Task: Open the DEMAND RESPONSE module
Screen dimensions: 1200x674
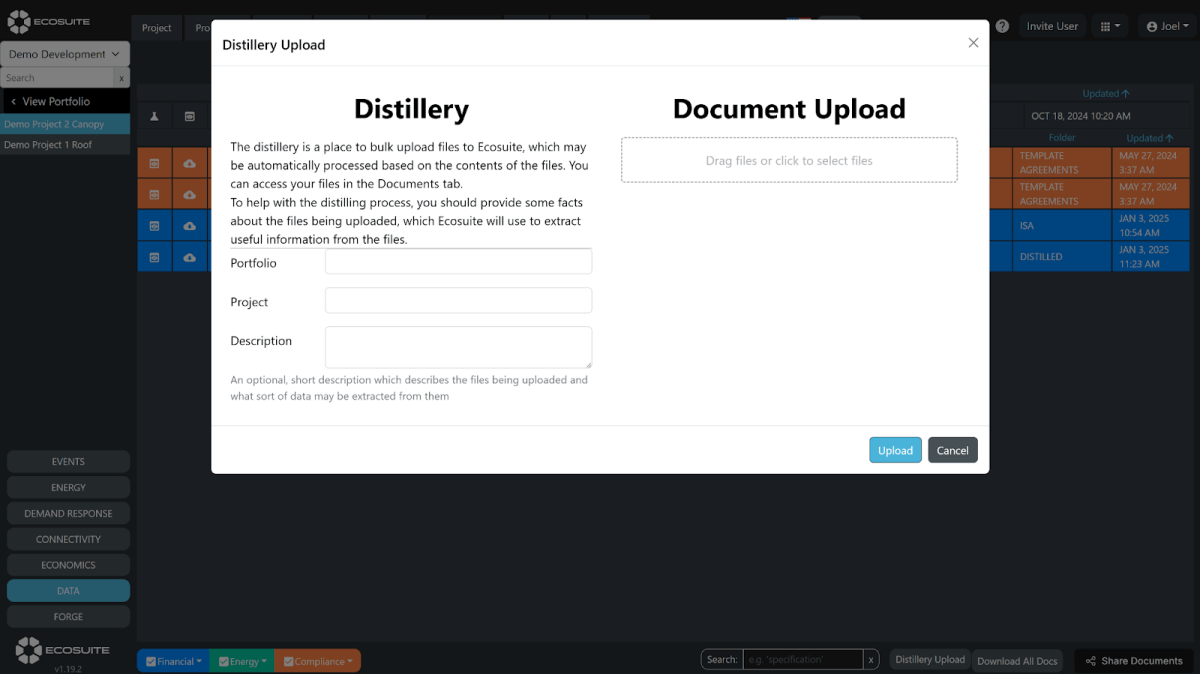Action: tap(68, 514)
